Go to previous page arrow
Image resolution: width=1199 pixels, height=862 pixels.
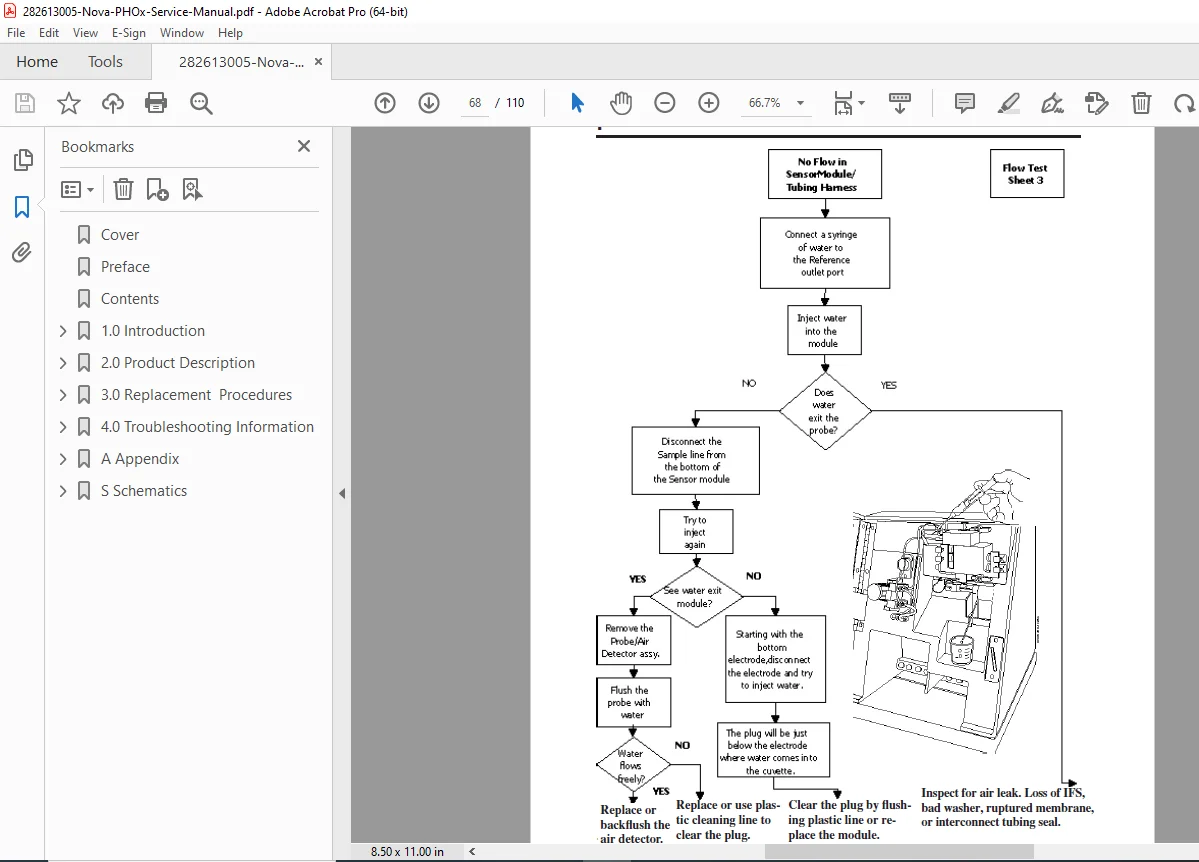point(385,103)
